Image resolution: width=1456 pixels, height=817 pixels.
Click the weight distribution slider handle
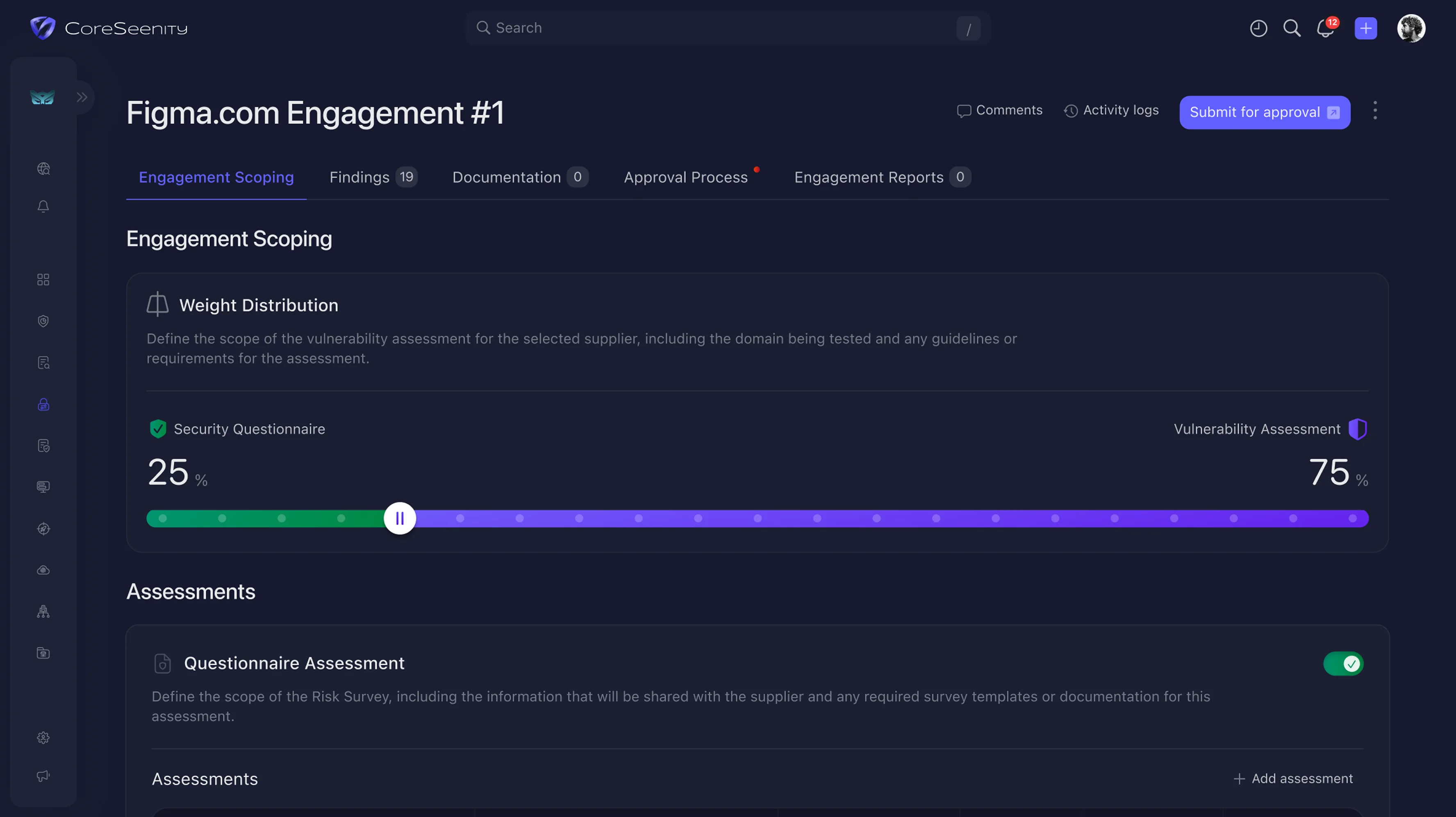(400, 518)
